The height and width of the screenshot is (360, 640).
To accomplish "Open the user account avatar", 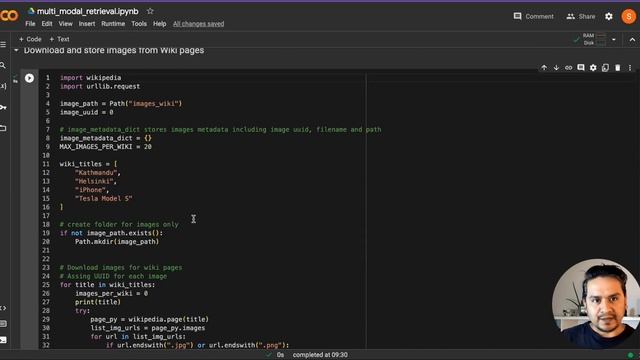I will click(629, 16).
